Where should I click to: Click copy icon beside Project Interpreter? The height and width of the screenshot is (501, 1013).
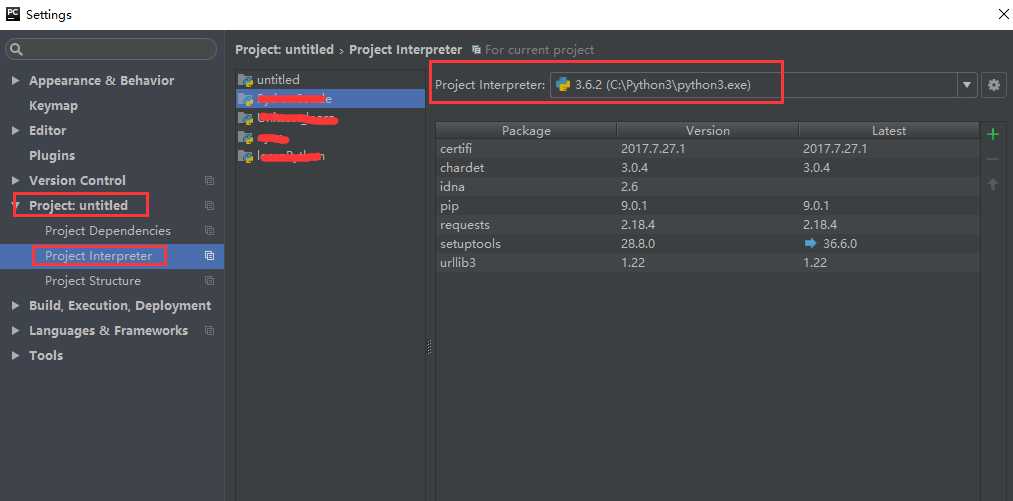209,256
